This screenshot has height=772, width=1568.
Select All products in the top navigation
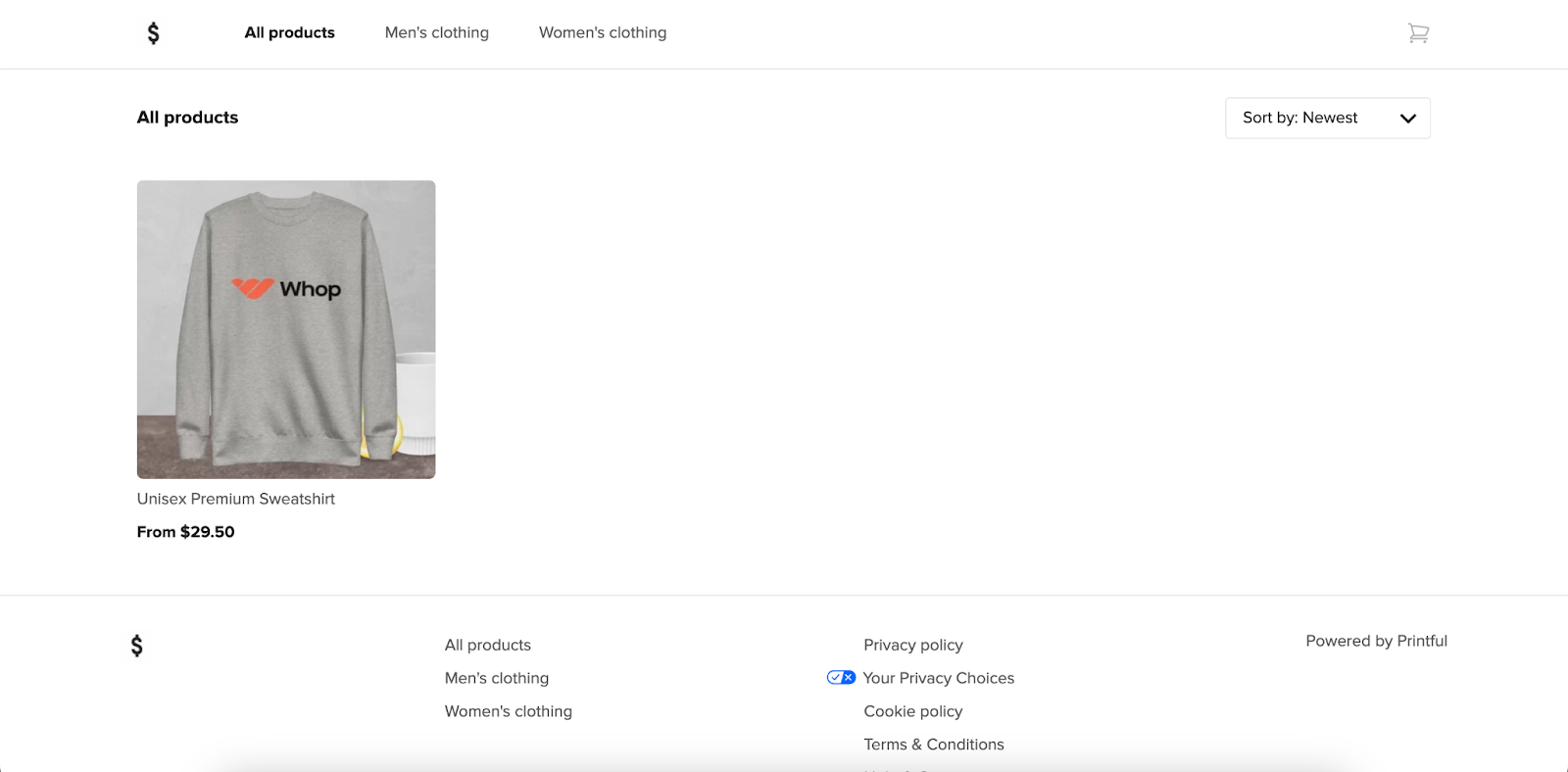click(x=289, y=32)
